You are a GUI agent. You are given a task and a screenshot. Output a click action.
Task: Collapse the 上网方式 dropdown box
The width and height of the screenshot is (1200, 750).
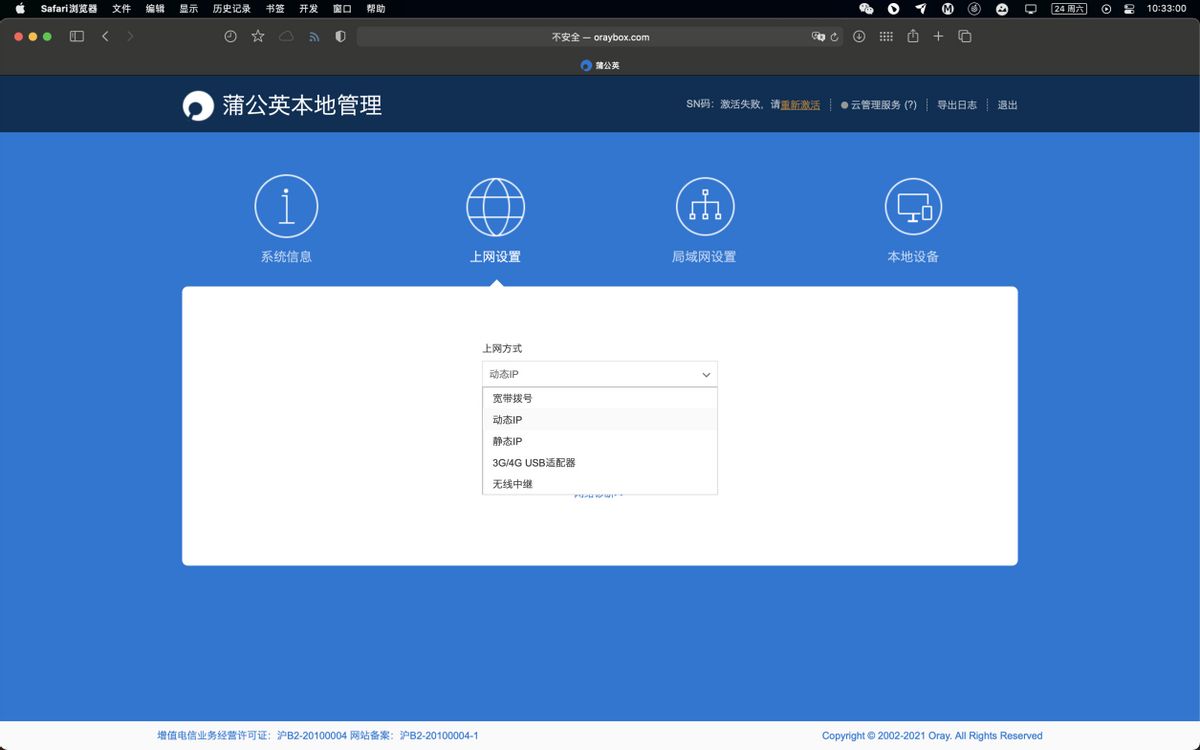tap(600, 374)
